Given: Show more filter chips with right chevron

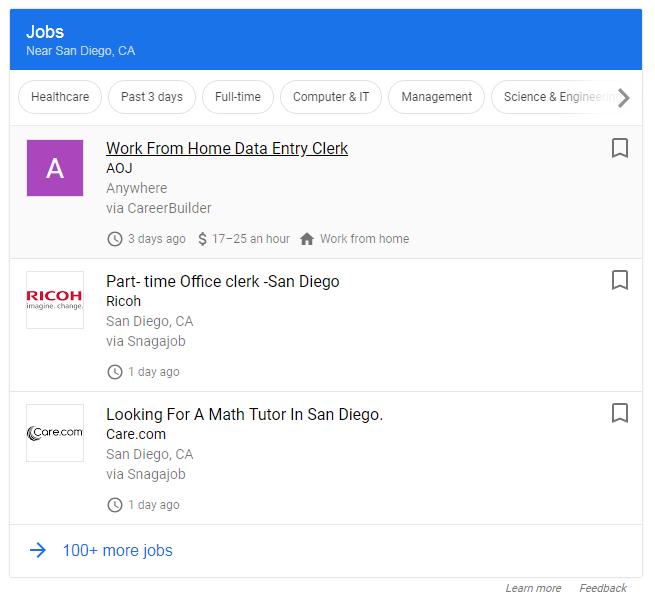Looking at the screenshot, I should pyautogui.click(x=624, y=97).
